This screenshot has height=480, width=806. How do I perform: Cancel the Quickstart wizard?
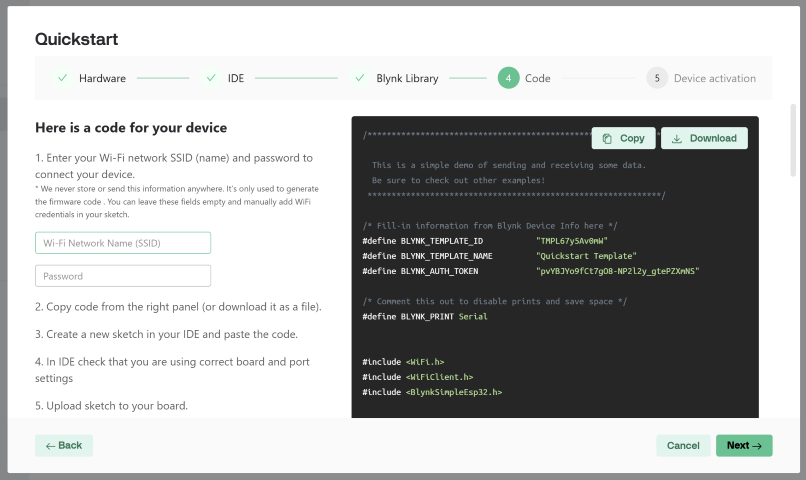click(683, 446)
